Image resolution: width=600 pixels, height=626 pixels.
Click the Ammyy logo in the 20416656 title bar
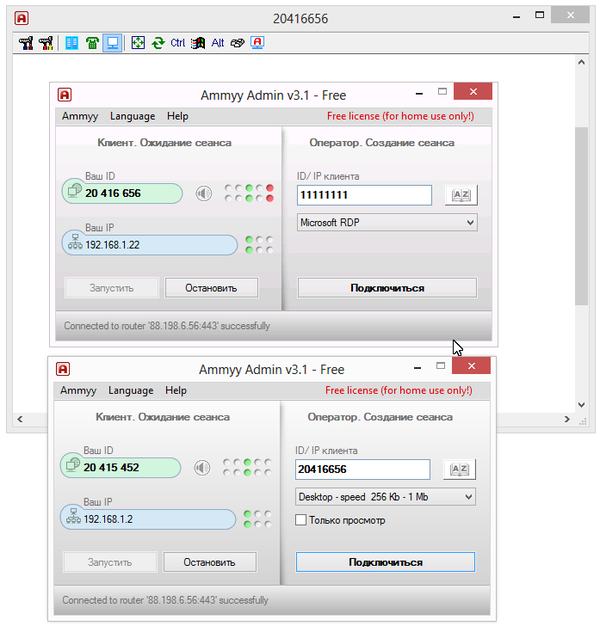point(22,18)
